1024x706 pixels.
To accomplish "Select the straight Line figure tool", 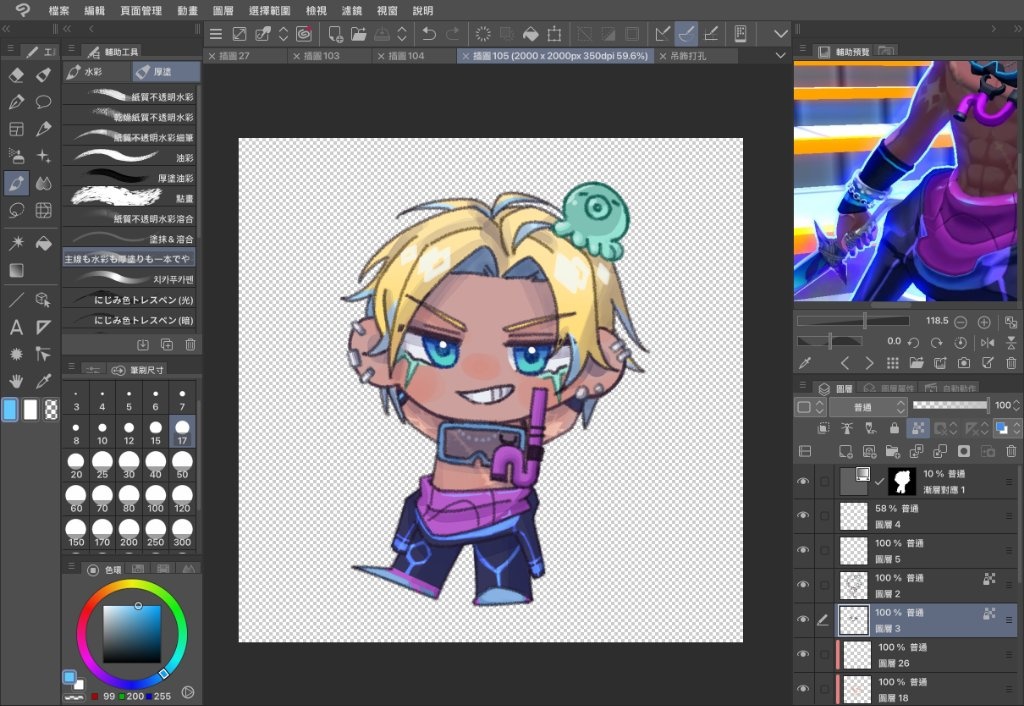I will click(x=16, y=300).
